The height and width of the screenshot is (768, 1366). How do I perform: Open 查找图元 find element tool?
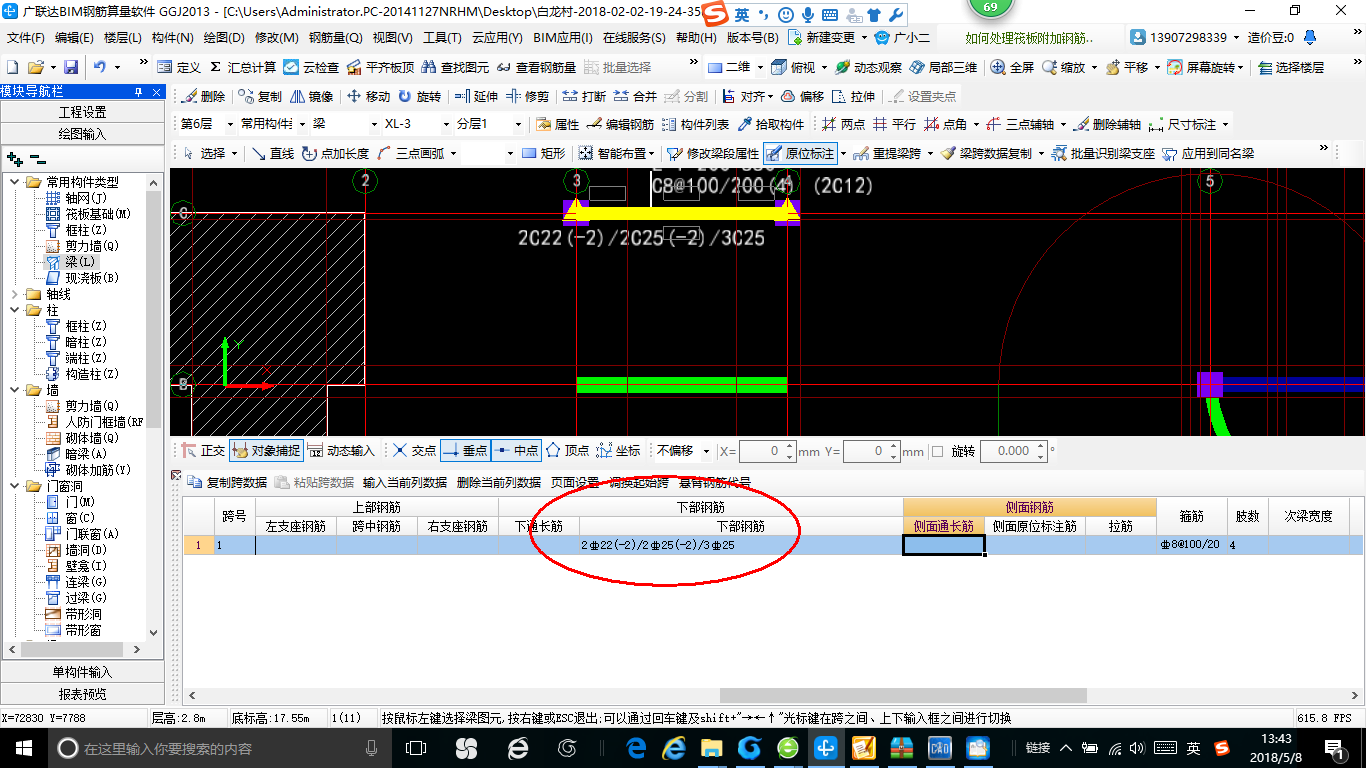(x=456, y=67)
